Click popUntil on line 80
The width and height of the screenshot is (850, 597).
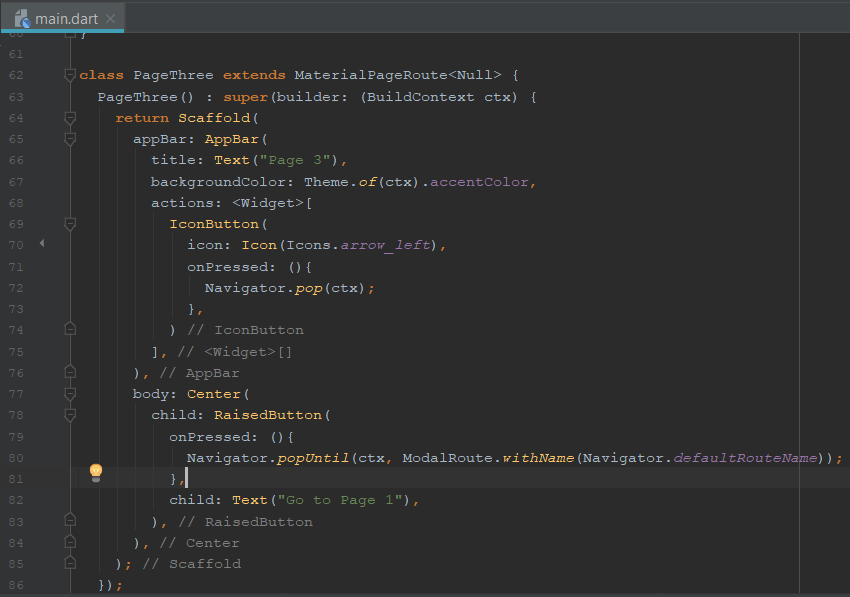[313, 459]
